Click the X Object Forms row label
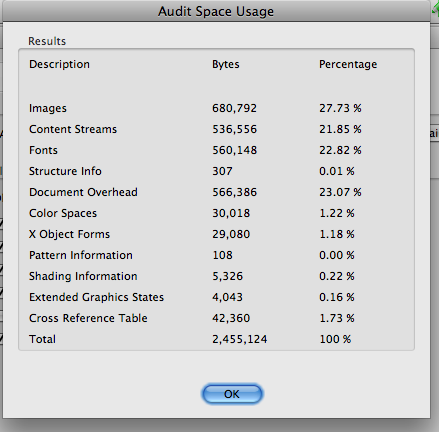The image size is (439, 432). [69, 234]
